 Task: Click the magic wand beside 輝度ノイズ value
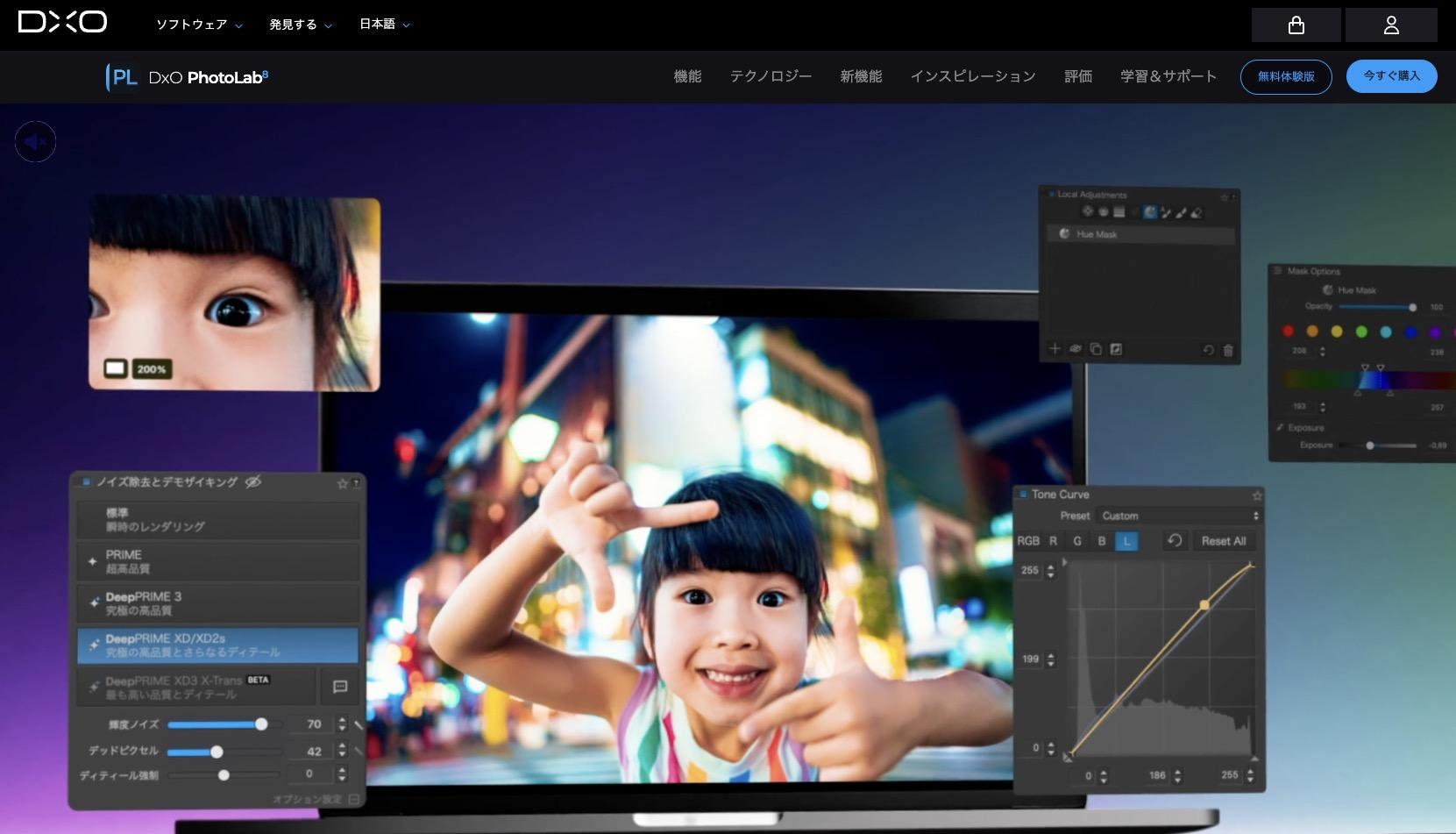tap(358, 725)
